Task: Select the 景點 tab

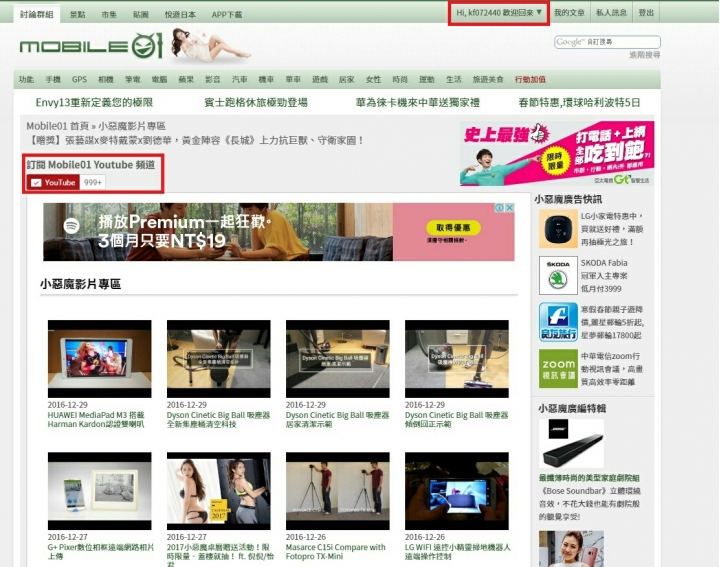Action: (78, 15)
